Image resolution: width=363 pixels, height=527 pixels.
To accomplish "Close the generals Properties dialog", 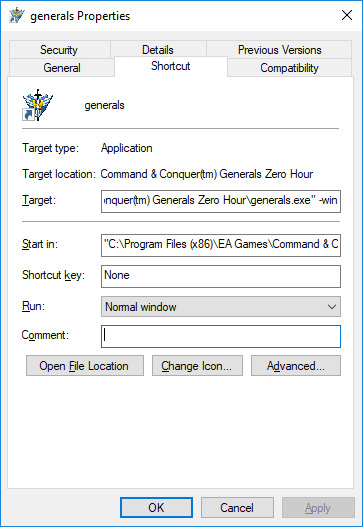I will tap(347, 15).
